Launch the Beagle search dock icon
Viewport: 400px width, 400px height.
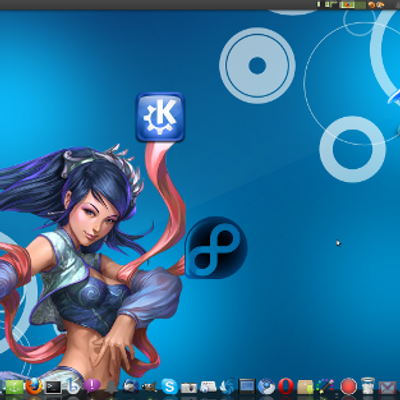(x=73, y=386)
